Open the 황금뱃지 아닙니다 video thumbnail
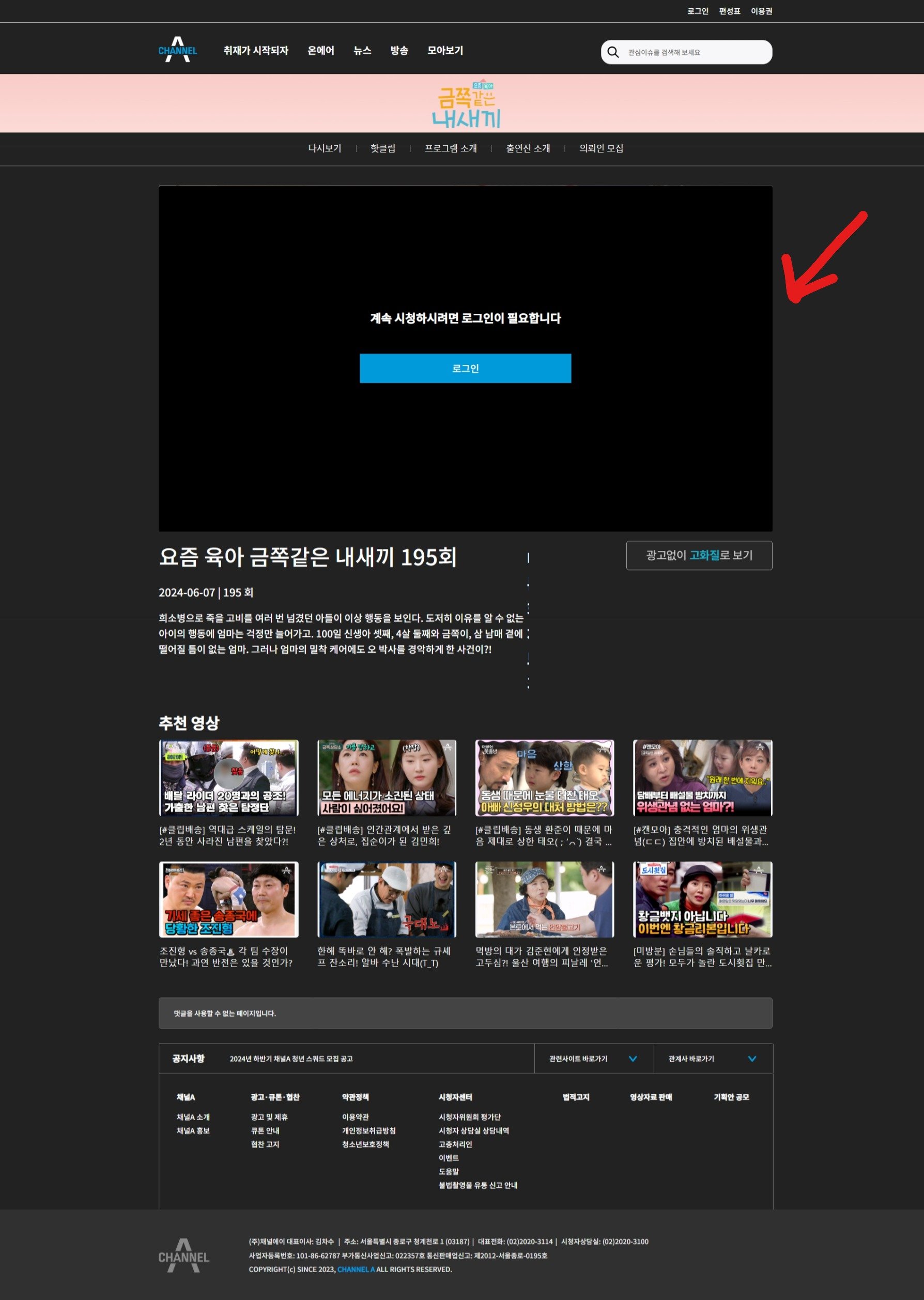Viewport: 924px width, 1300px height. 702,899
